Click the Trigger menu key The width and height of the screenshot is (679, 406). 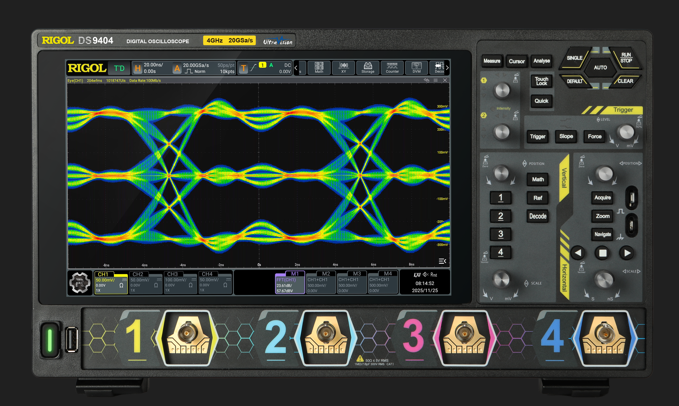(x=537, y=137)
